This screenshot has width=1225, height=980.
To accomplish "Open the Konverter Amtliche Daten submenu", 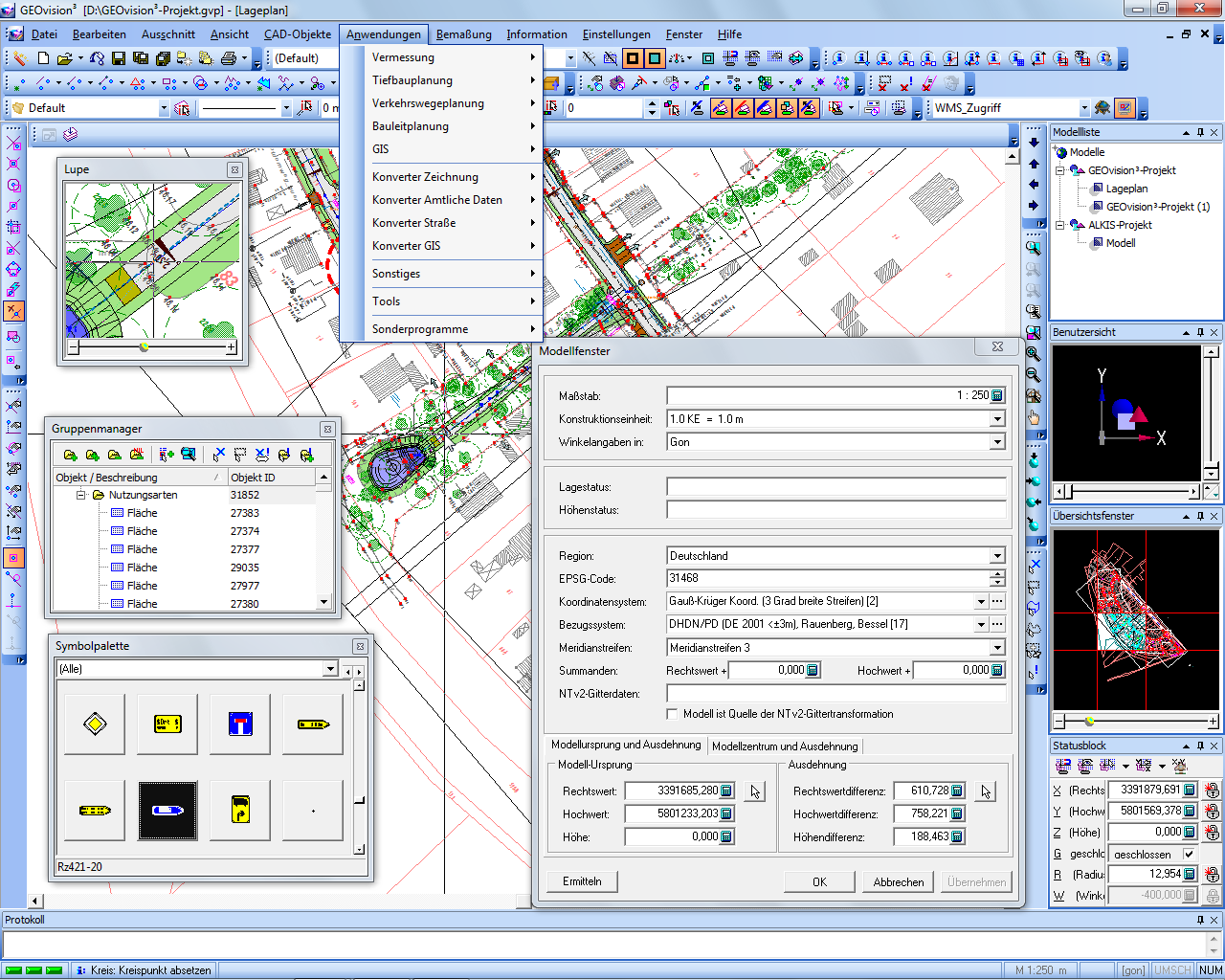I will [x=441, y=200].
